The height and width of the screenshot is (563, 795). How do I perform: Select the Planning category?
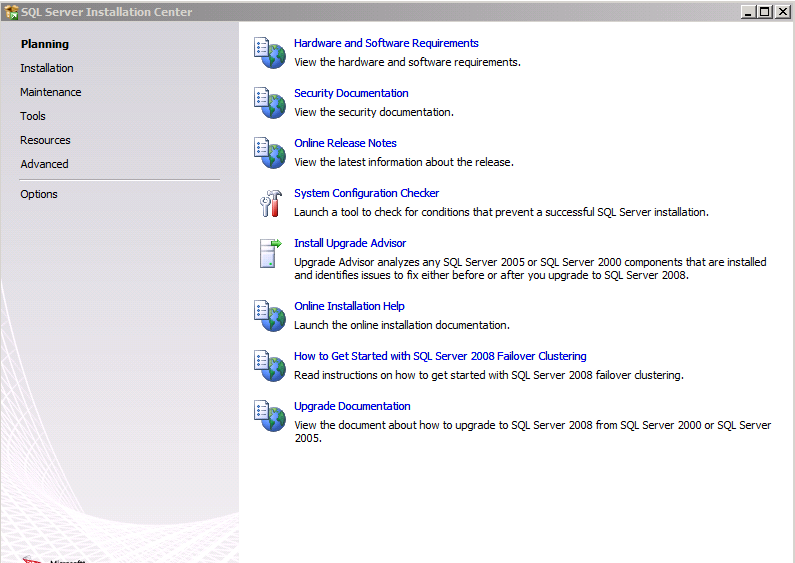45,44
